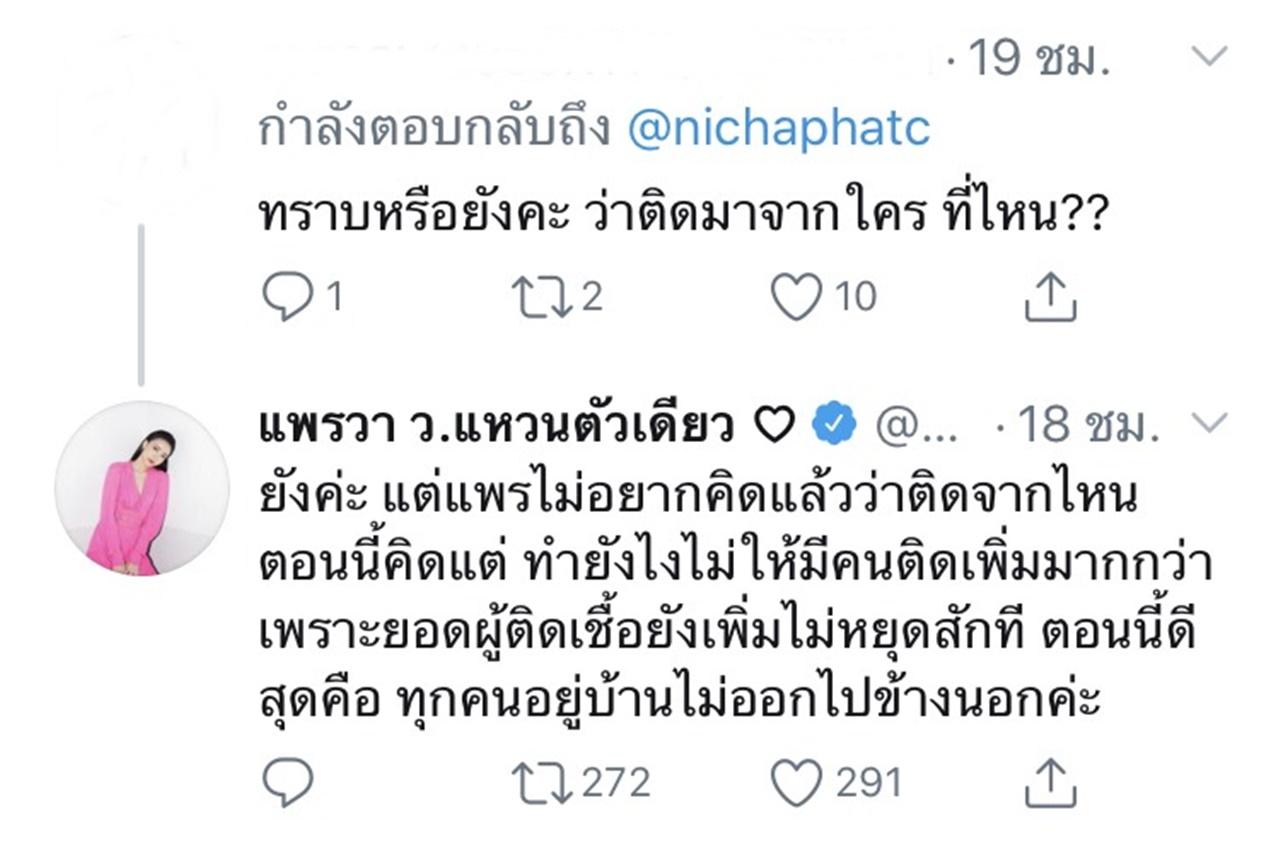Expand the chevron menu beside 18 ชม.

point(1210,425)
